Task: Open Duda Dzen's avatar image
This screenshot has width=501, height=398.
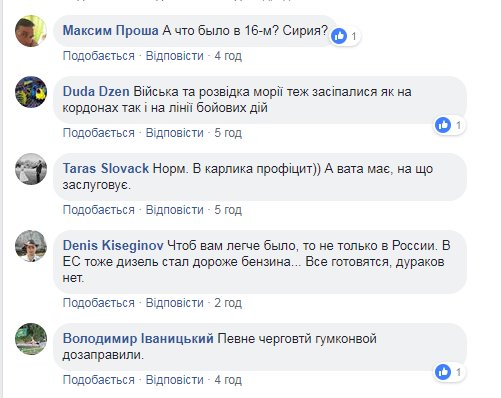Action: pos(31,92)
